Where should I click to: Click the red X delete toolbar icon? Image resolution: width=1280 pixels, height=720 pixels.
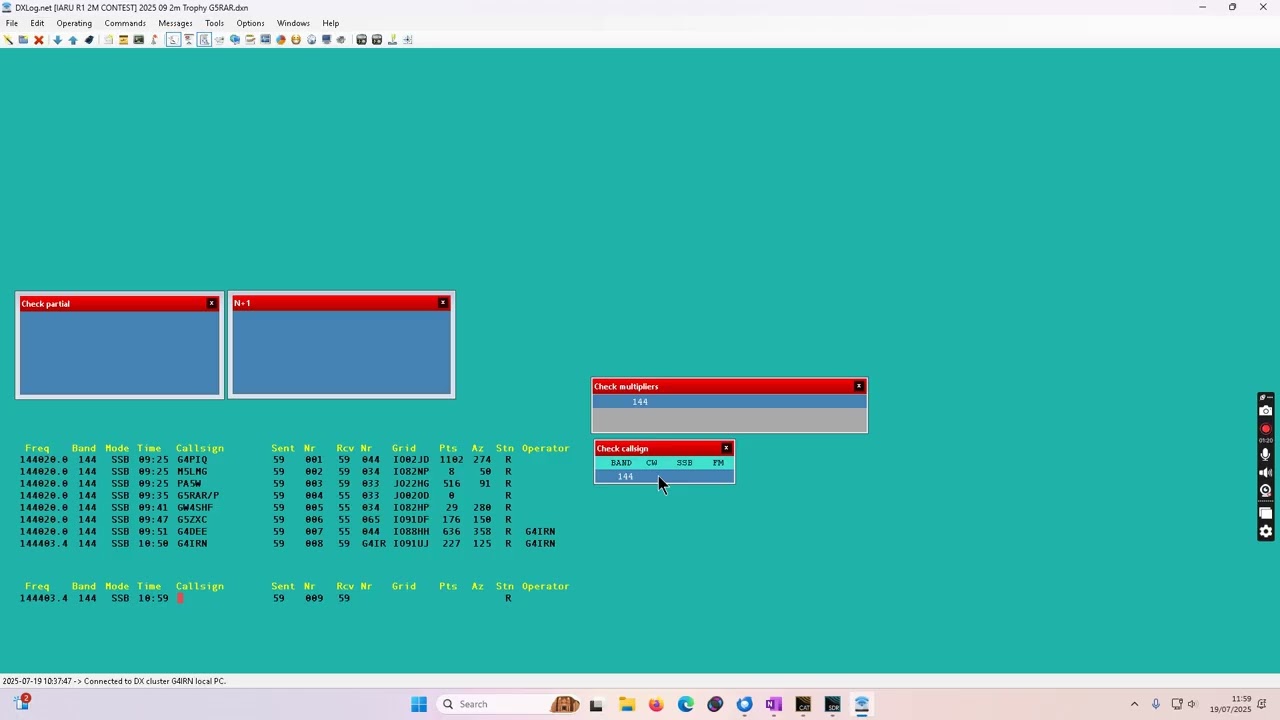pos(39,40)
